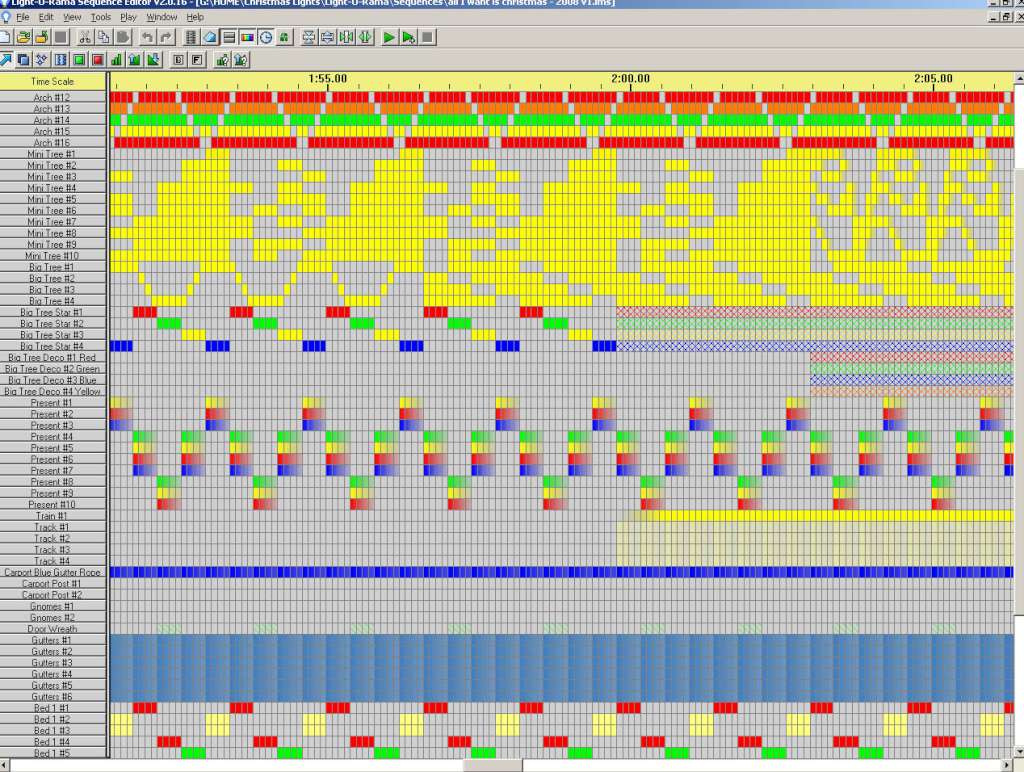Toggle the Background effects B button
Screen dimensions: 1024x772
(x=178, y=60)
